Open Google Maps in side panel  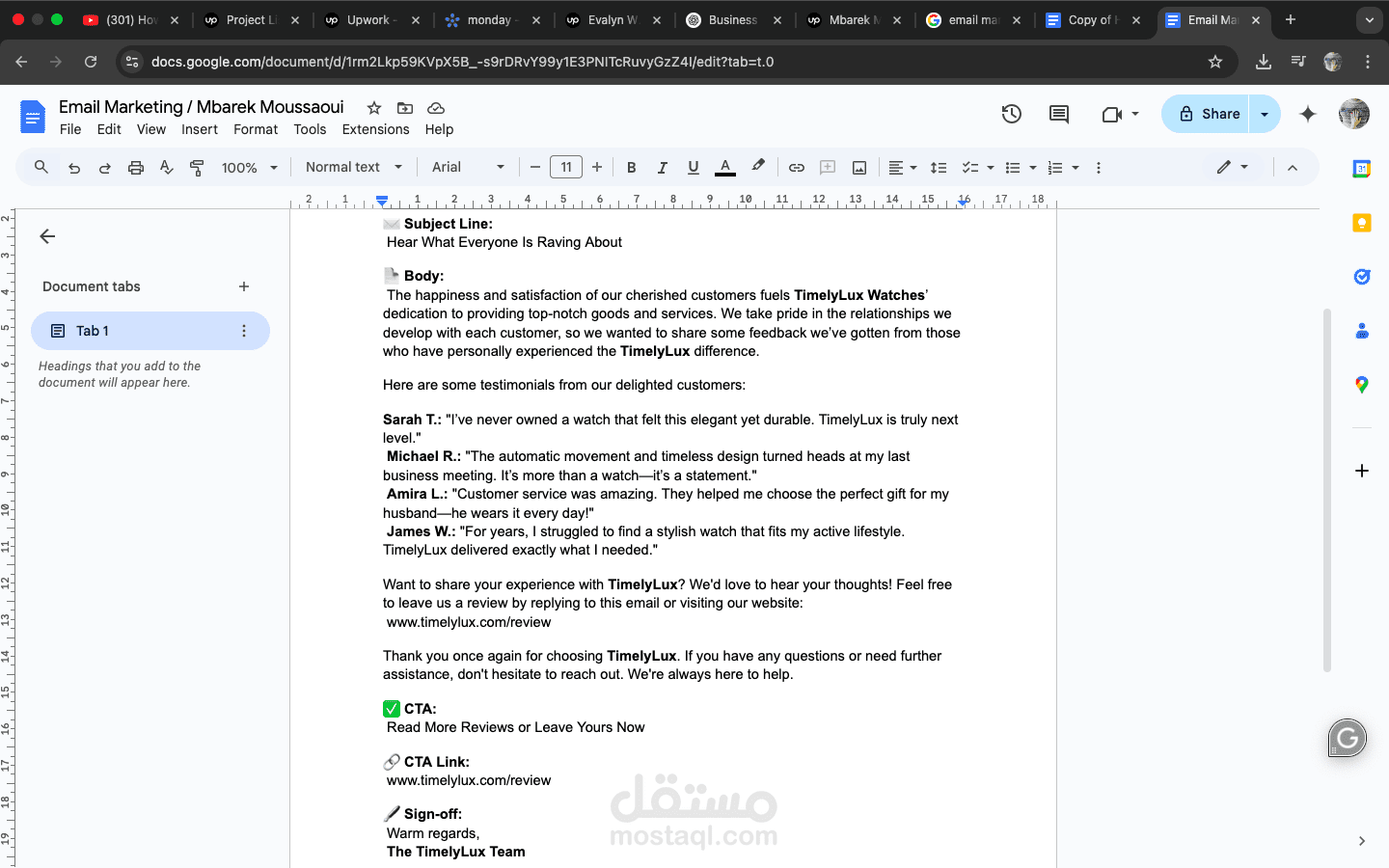[1362, 385]
